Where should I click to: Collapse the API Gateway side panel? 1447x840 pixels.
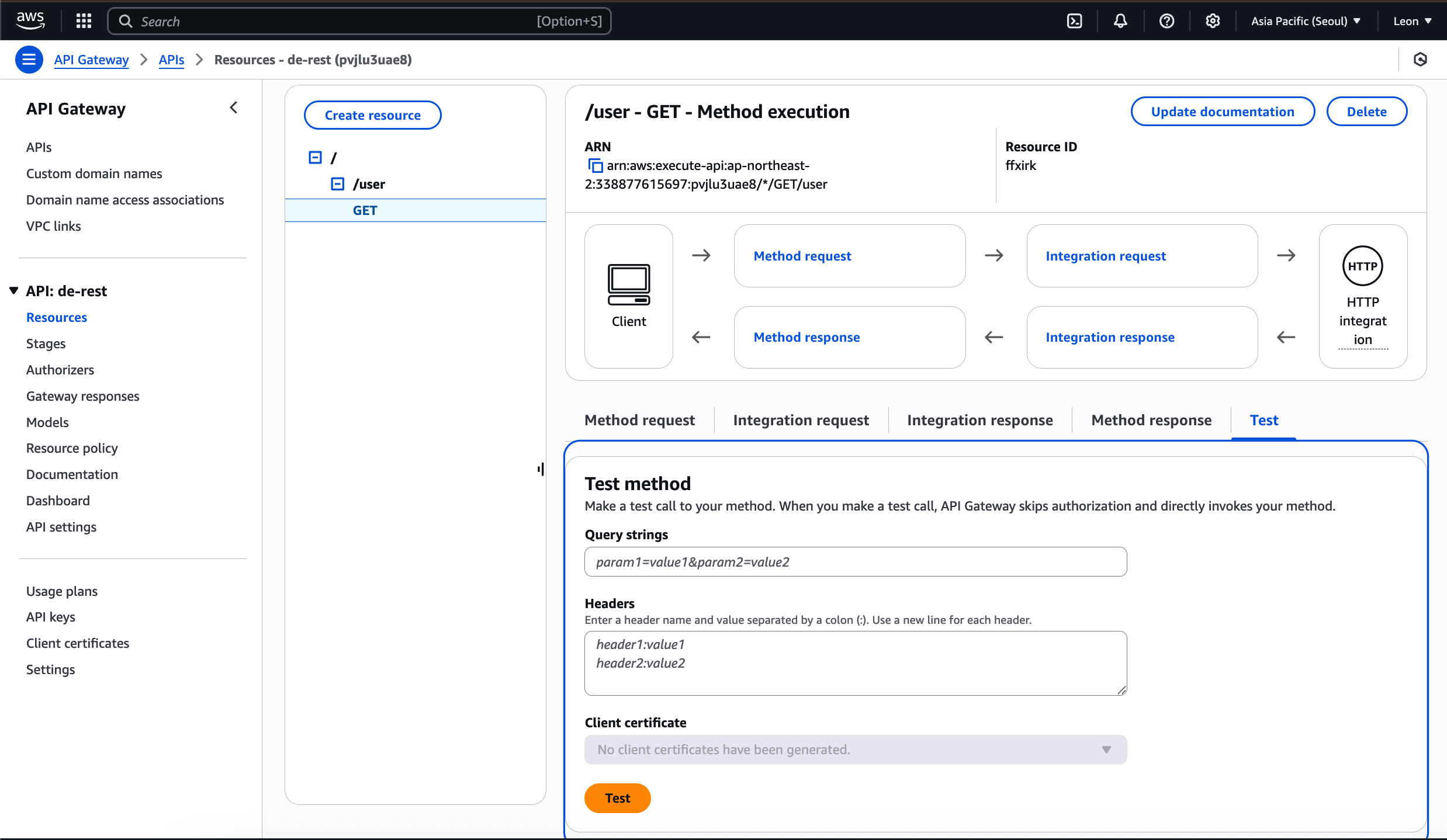pyautogui.click(x=234, y=107)
